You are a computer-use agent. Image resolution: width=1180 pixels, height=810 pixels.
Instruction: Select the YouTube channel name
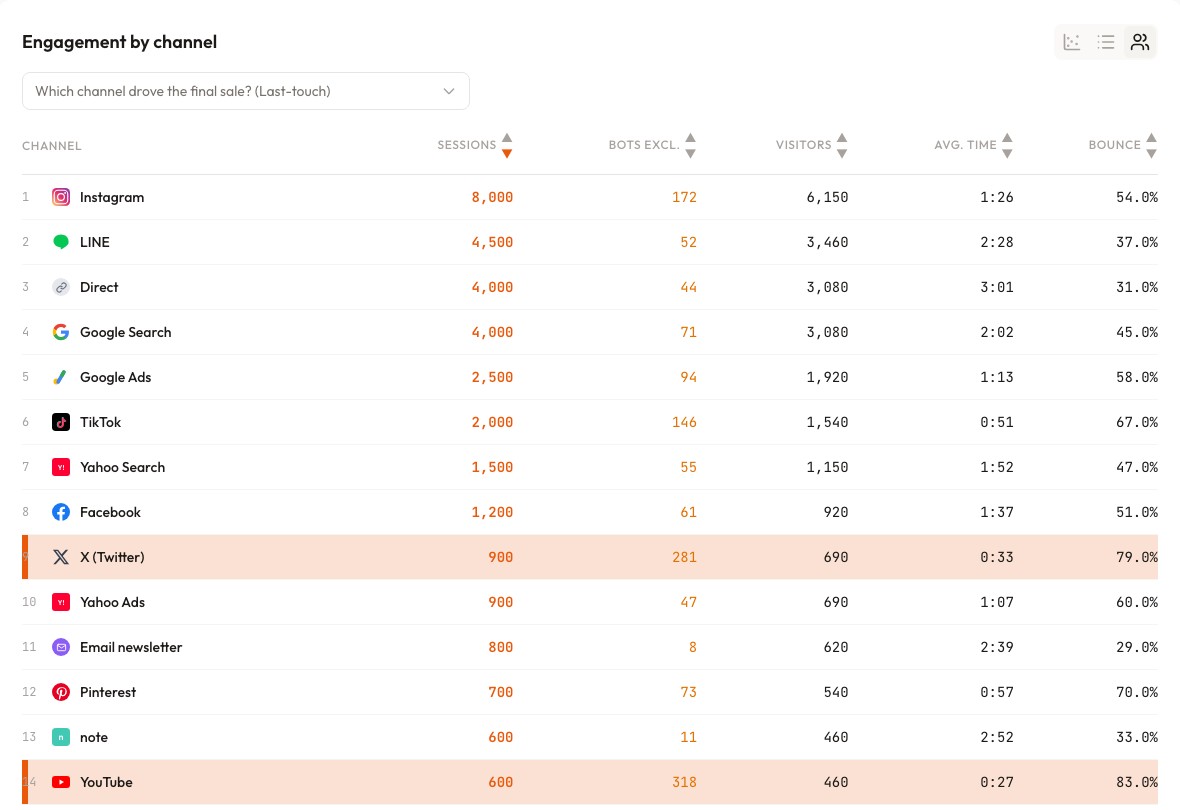pos(106,782)
